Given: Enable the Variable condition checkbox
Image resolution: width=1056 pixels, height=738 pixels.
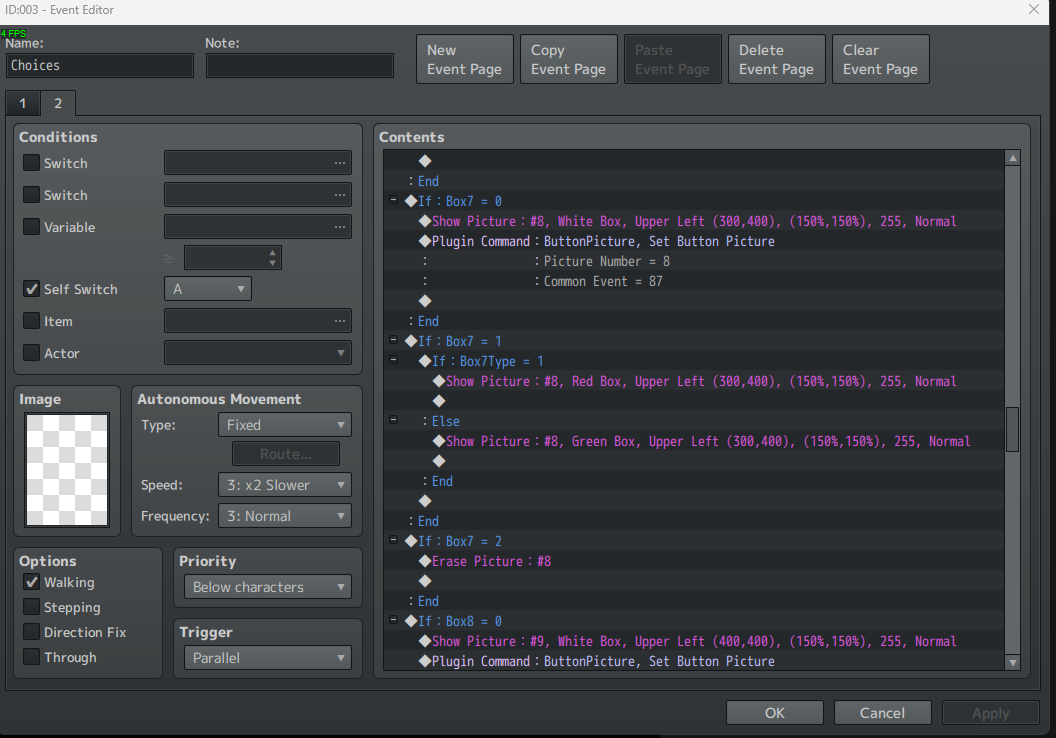Looking at the screenshot, I should click(x=31, y=227).
